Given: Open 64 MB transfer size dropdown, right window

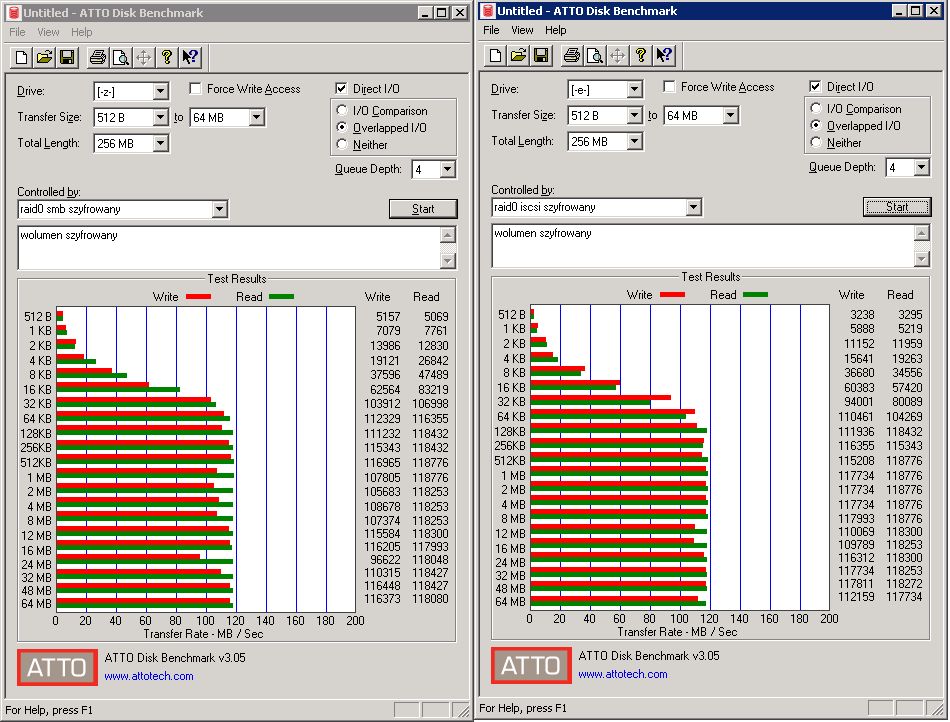Looking at the screenshot, I should [x=731, y=115].
